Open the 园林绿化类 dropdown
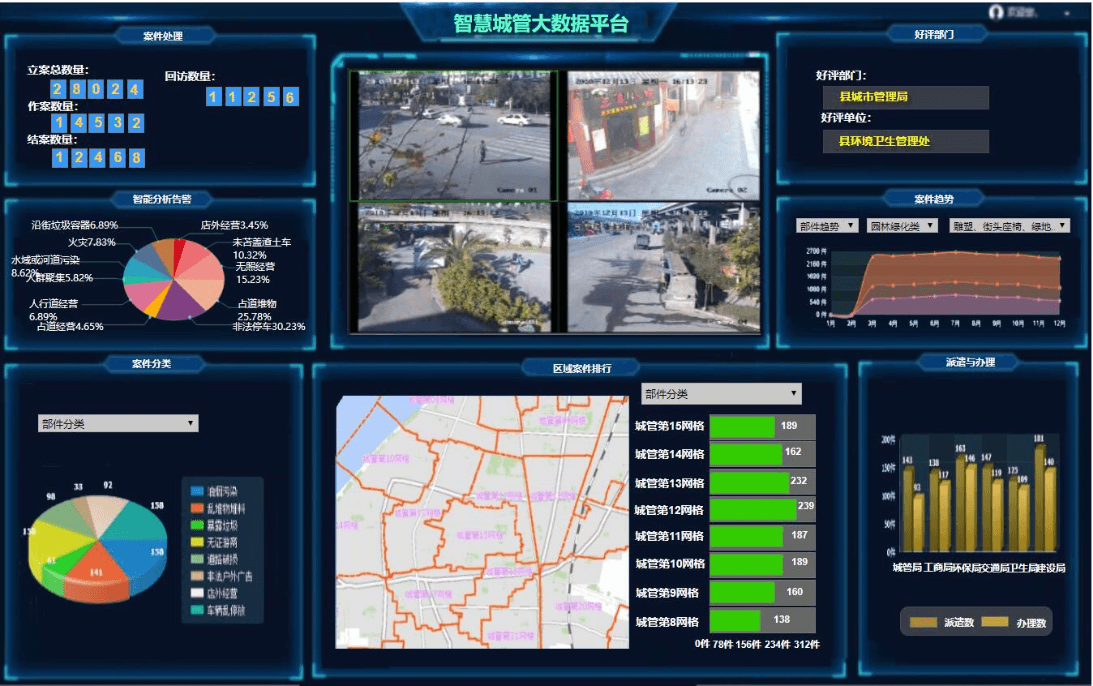The height and width of the screenshot is (686, 1093). coord(903,226)
